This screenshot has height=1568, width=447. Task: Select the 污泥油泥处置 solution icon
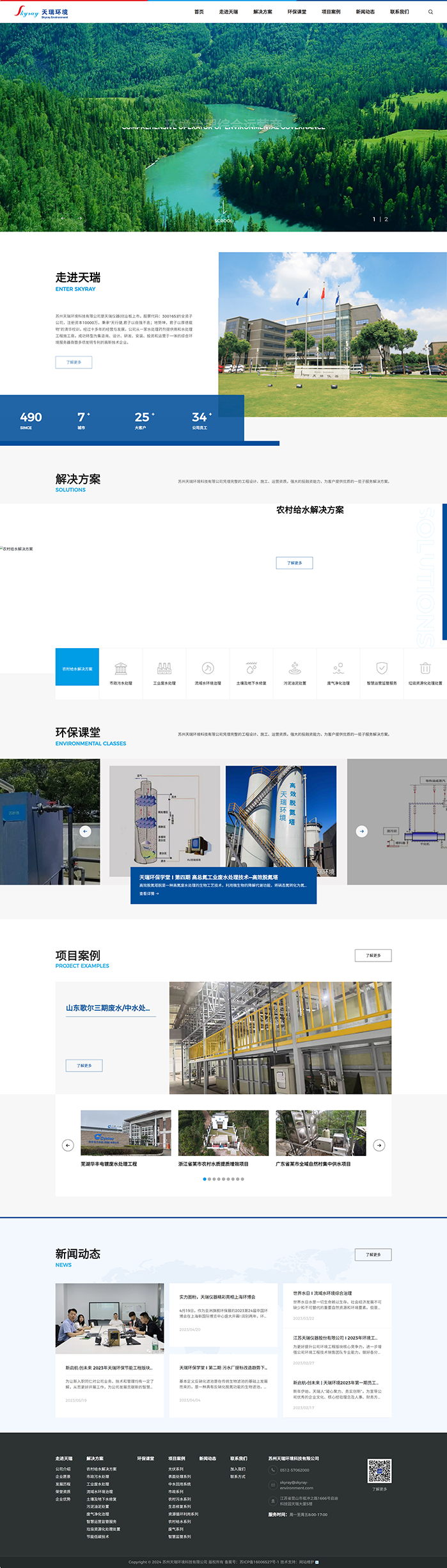[x=295, y=669]
